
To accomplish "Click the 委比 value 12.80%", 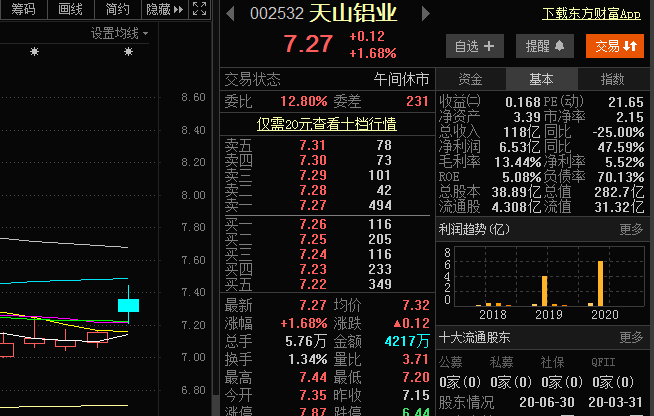I will pyautogui.click(x=304, y=101).
